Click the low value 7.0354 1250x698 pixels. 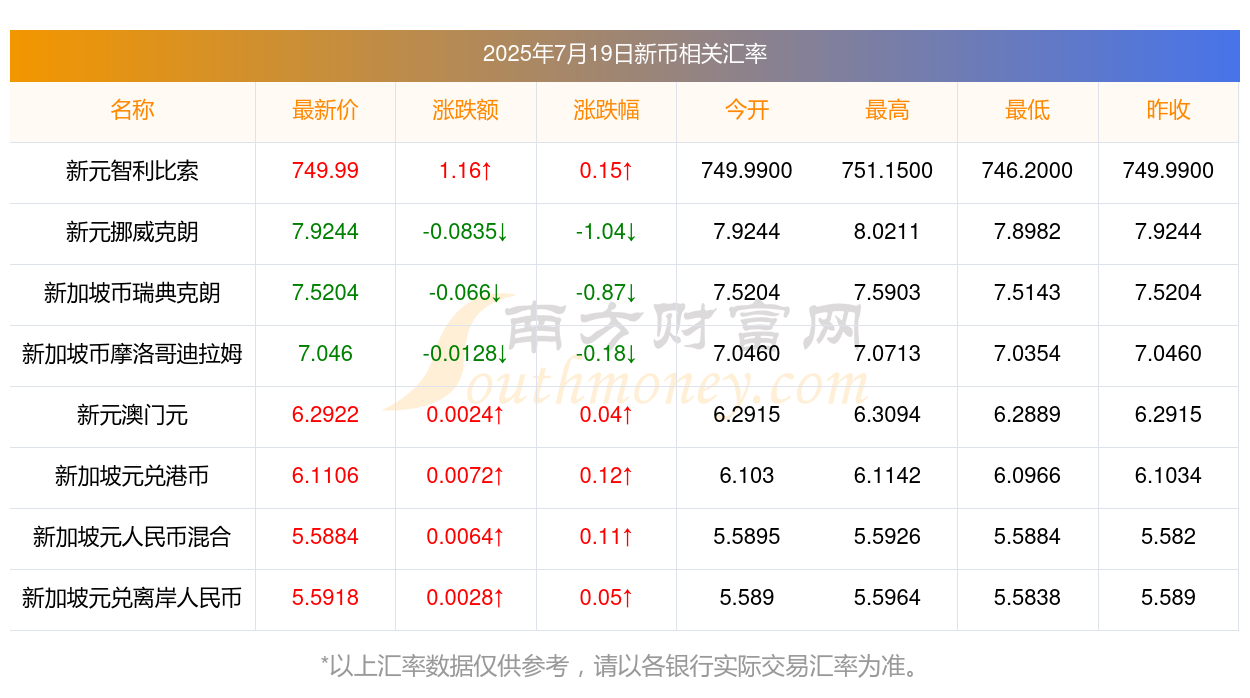[x=1028, y=354]
